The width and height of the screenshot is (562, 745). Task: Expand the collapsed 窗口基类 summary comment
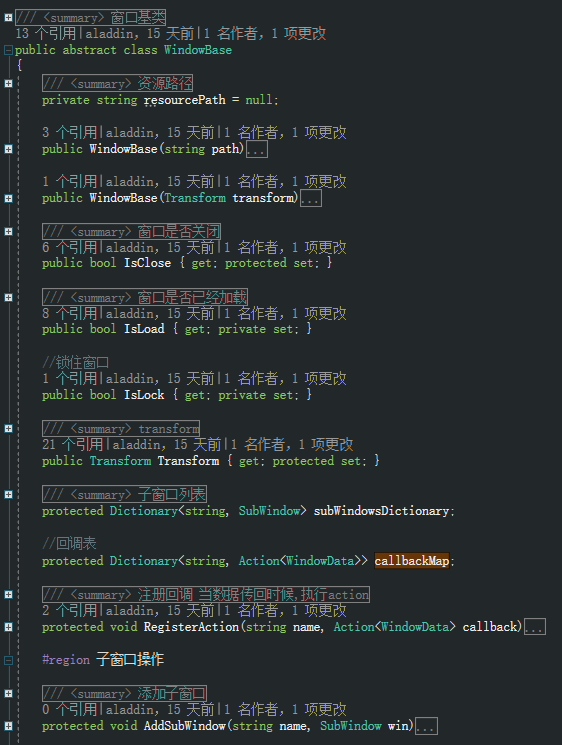pos(8,18)
